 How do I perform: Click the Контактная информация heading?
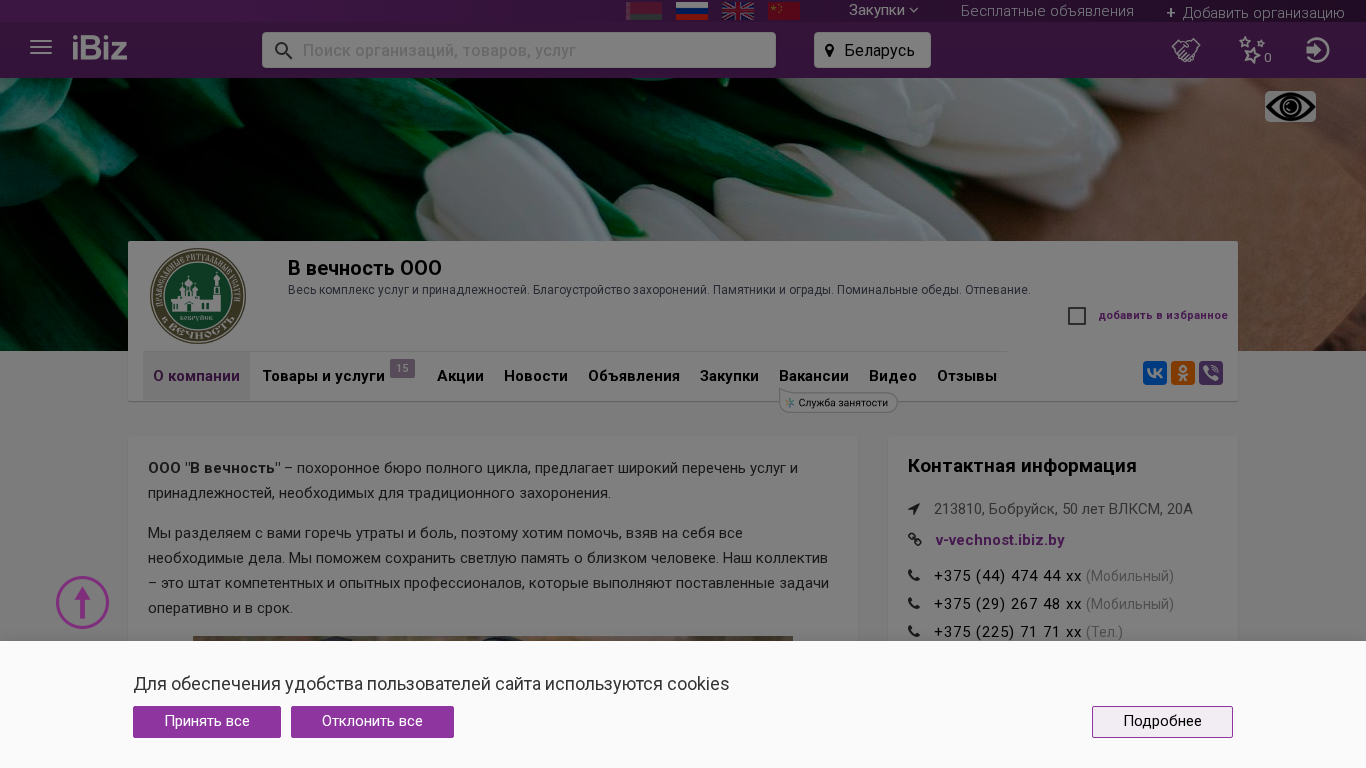pyautogui.click(x=1022, y=466)
